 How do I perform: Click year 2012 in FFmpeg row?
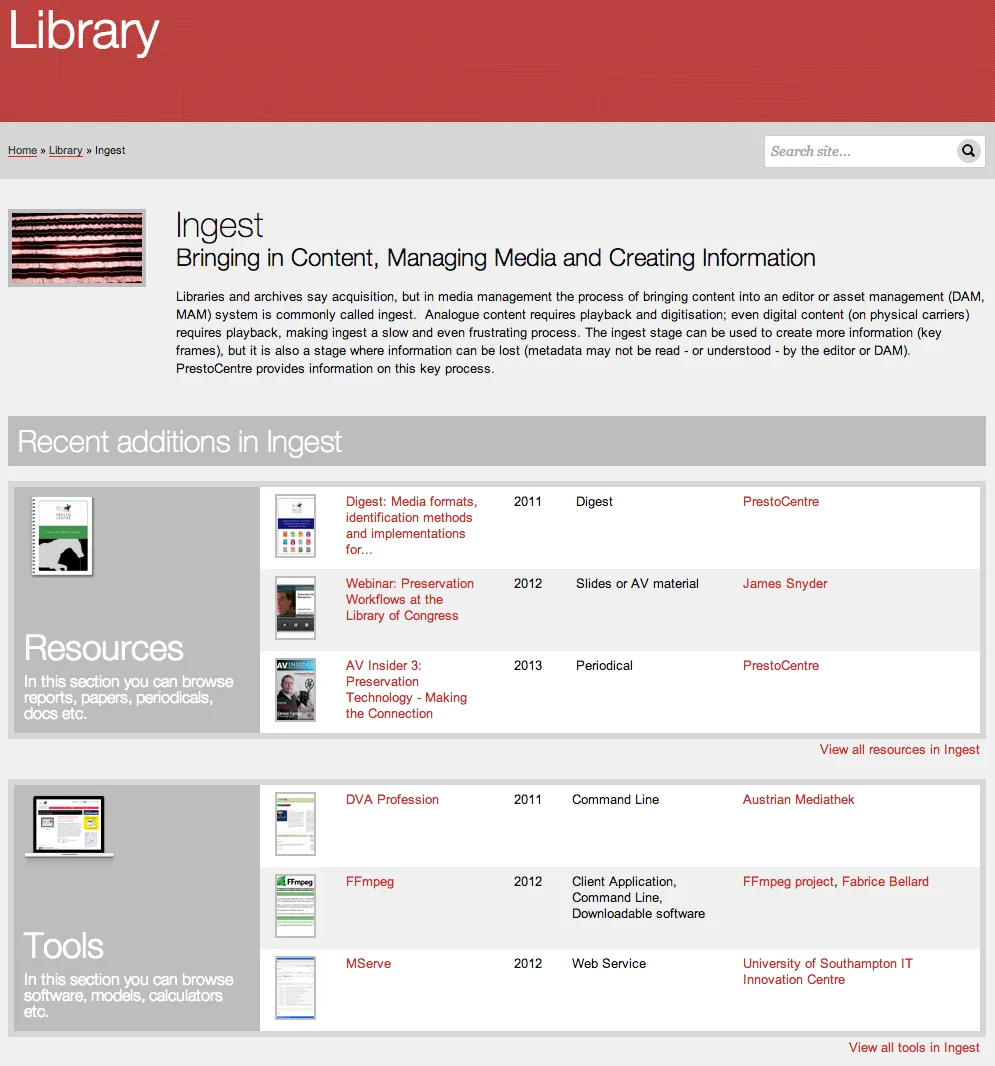point(527,882)
